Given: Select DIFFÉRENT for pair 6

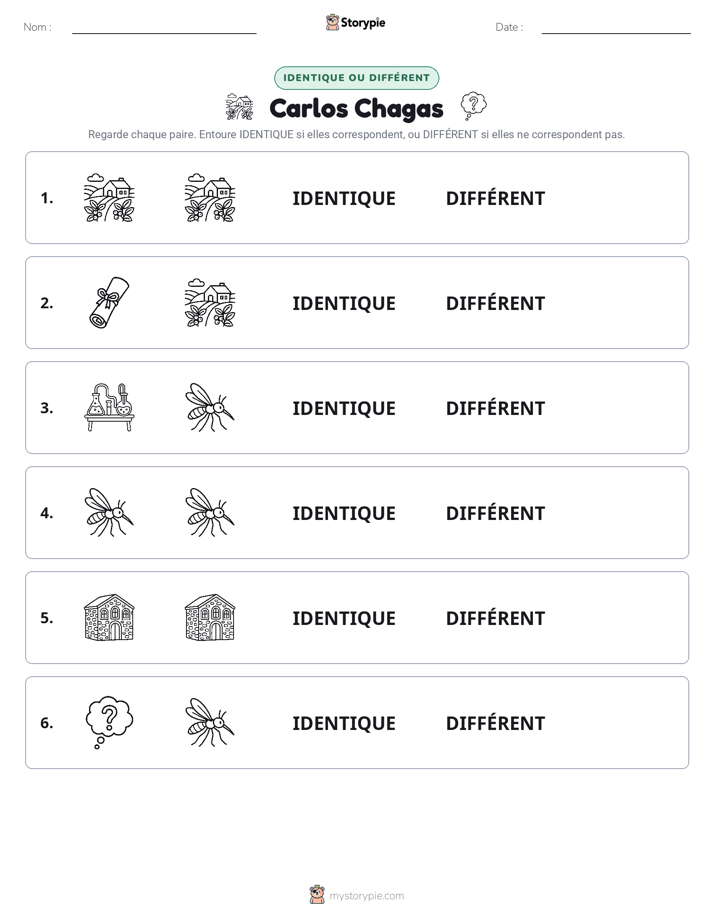Looking at the screenshot, I should [x=495, y=723].
